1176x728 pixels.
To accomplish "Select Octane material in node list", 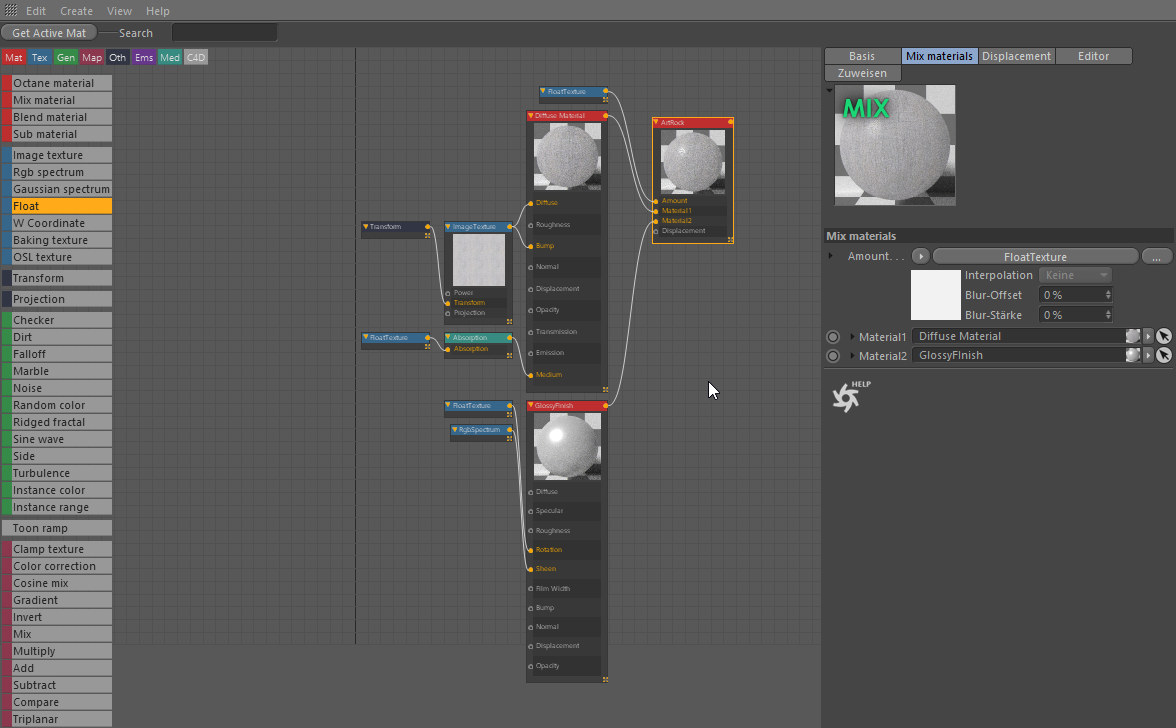I will 57,83.
